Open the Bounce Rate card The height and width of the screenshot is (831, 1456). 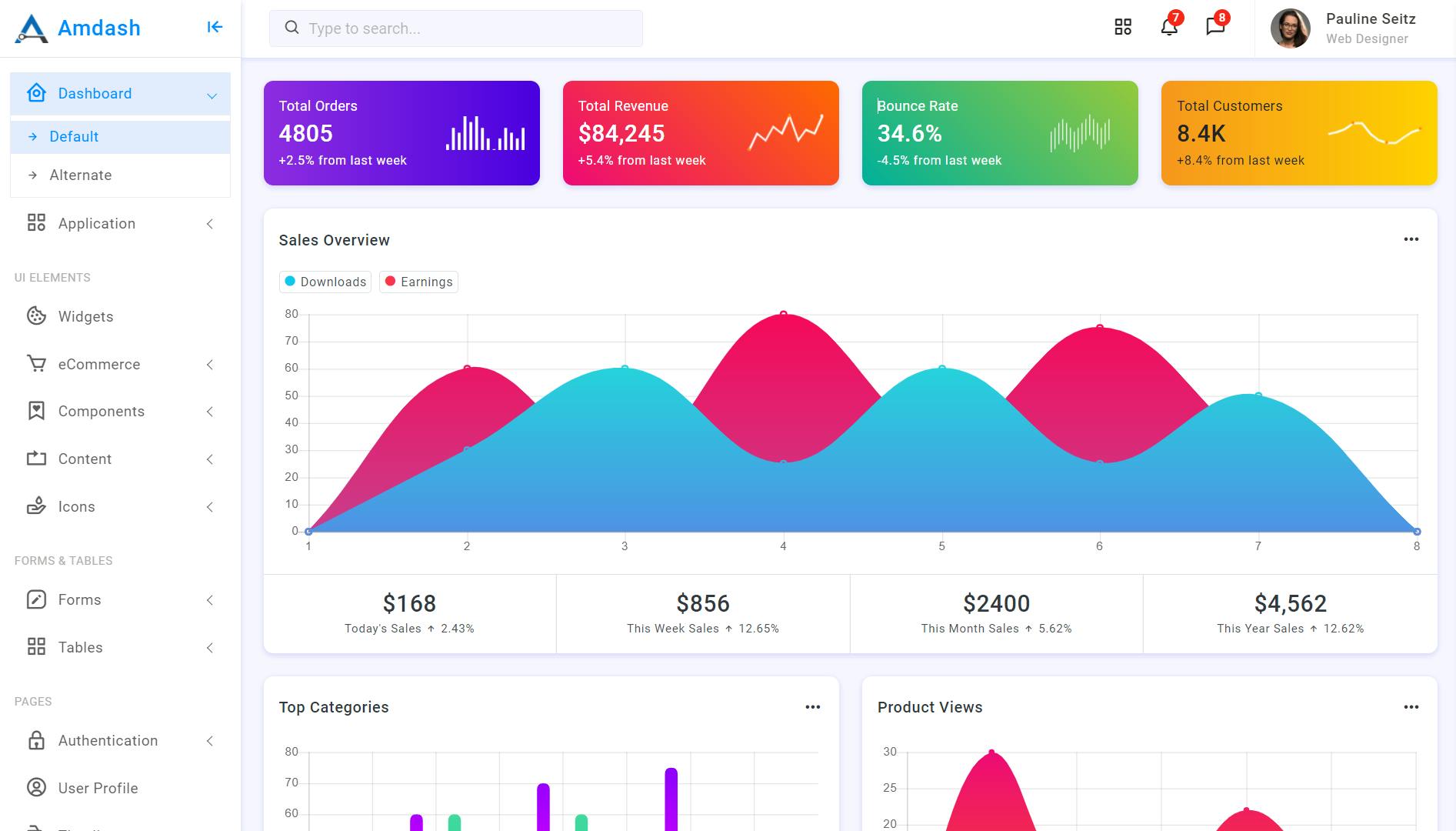(x=1000, y=133)
